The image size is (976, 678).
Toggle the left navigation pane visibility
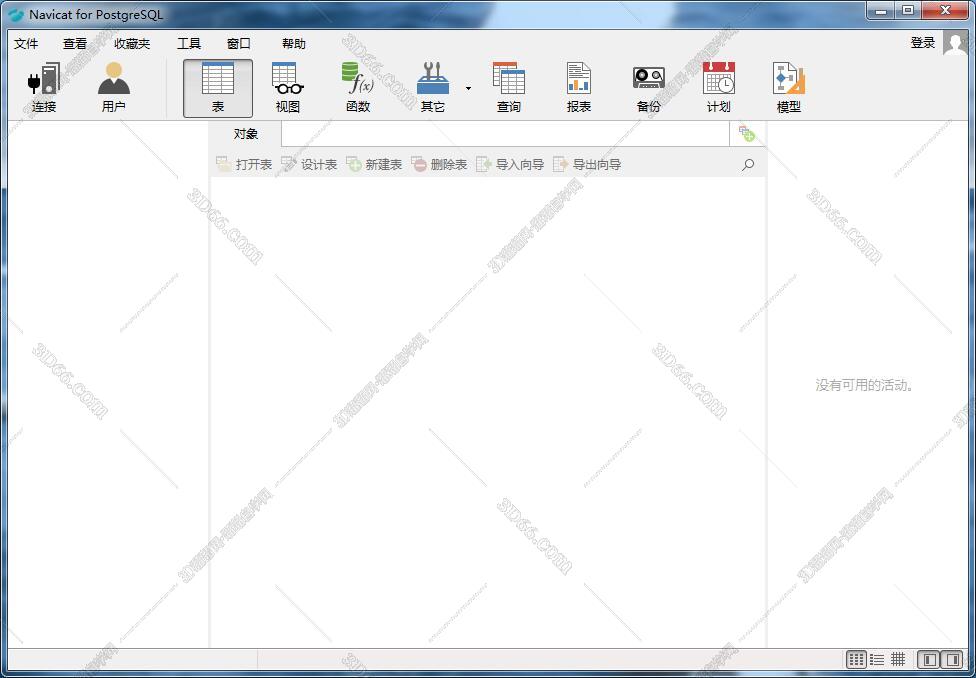pyautogui.click(x=930, y=659)
